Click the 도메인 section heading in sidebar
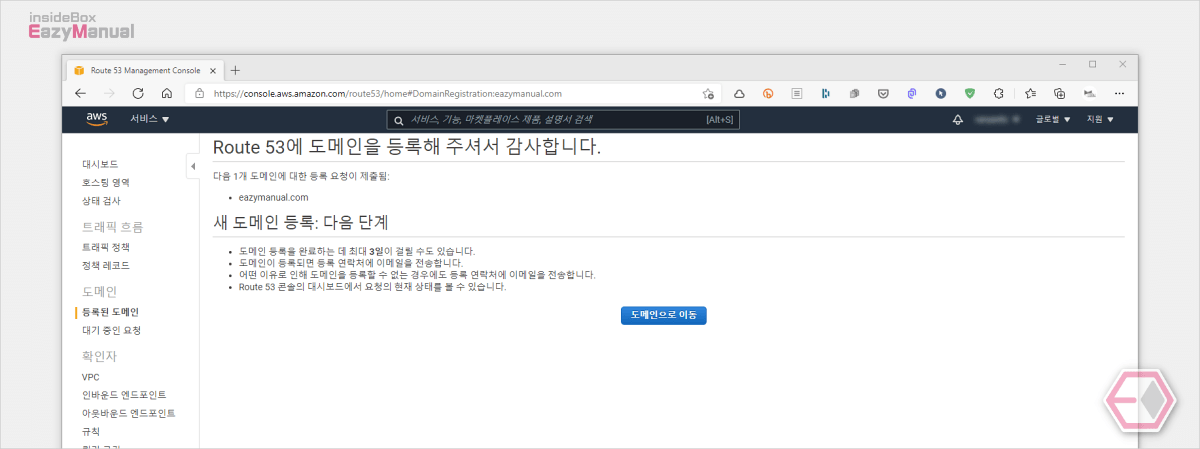The height and width of the screenshot is (449, 1200). tap(100, 291)
